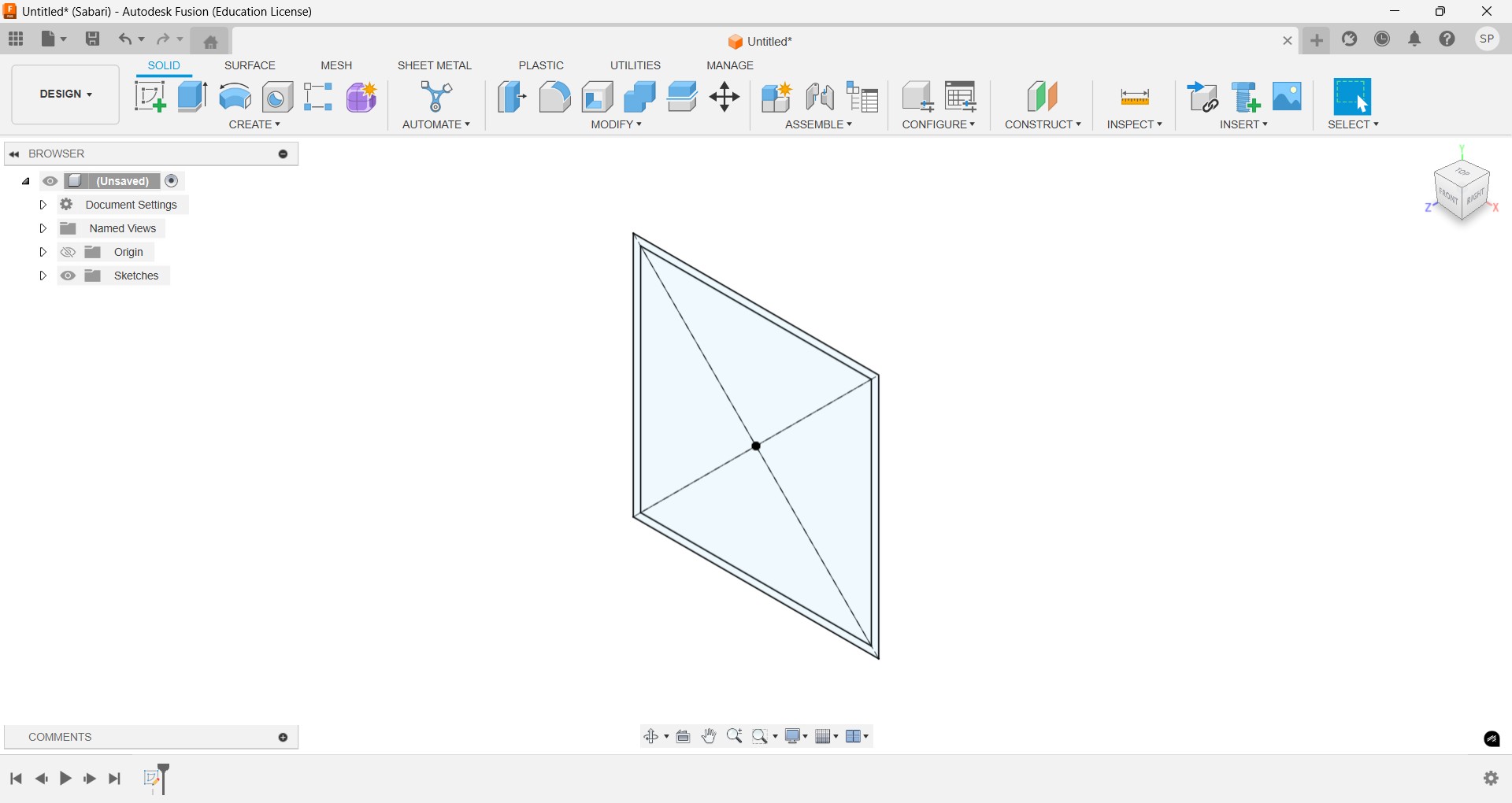Select the Joint tool
Viewport: 1512px width, 803px height.
tap(821, 97)
